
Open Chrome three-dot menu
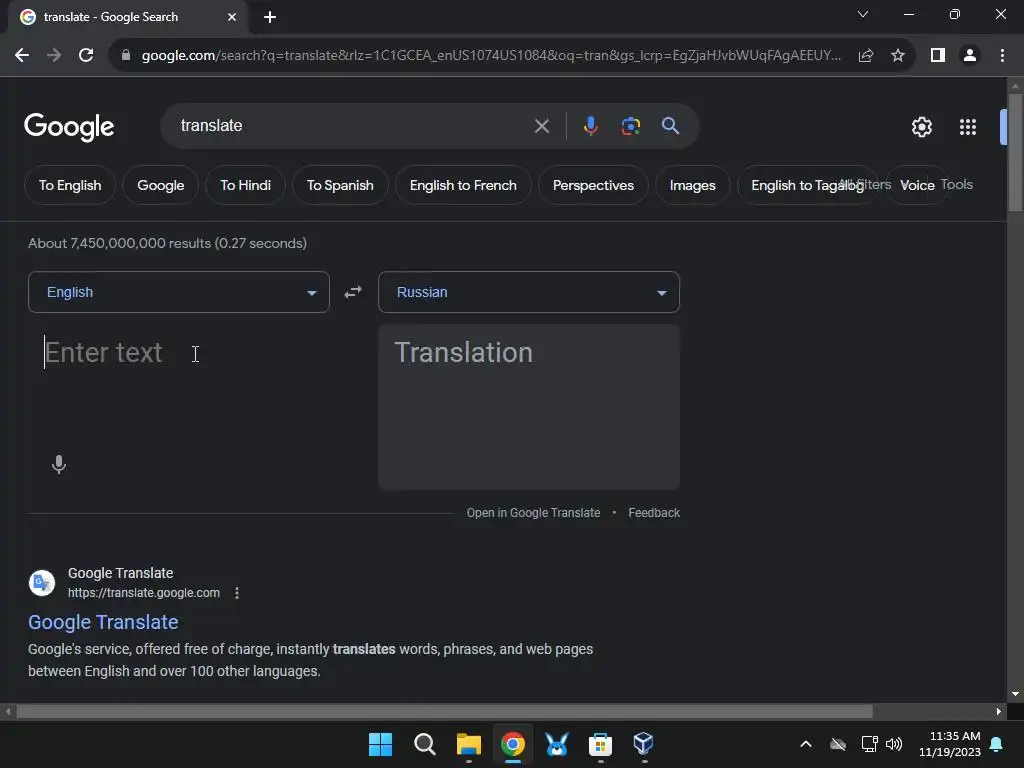pos(1002,56)
